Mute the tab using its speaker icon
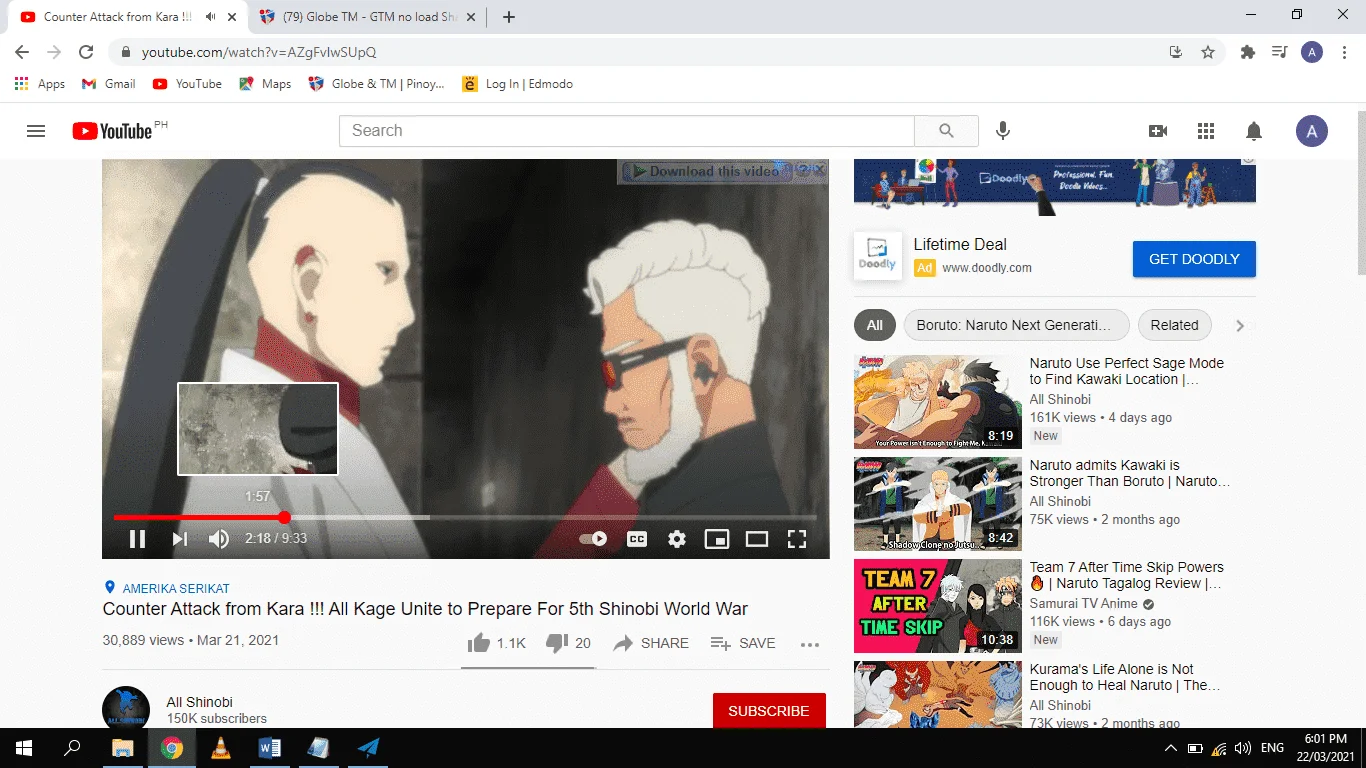 click(x=210, y=17)
